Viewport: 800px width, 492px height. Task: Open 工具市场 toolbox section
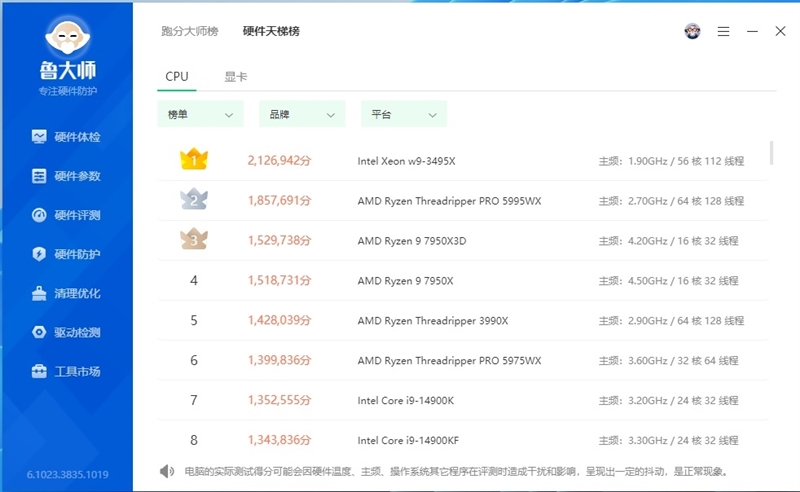pos(66,372)
